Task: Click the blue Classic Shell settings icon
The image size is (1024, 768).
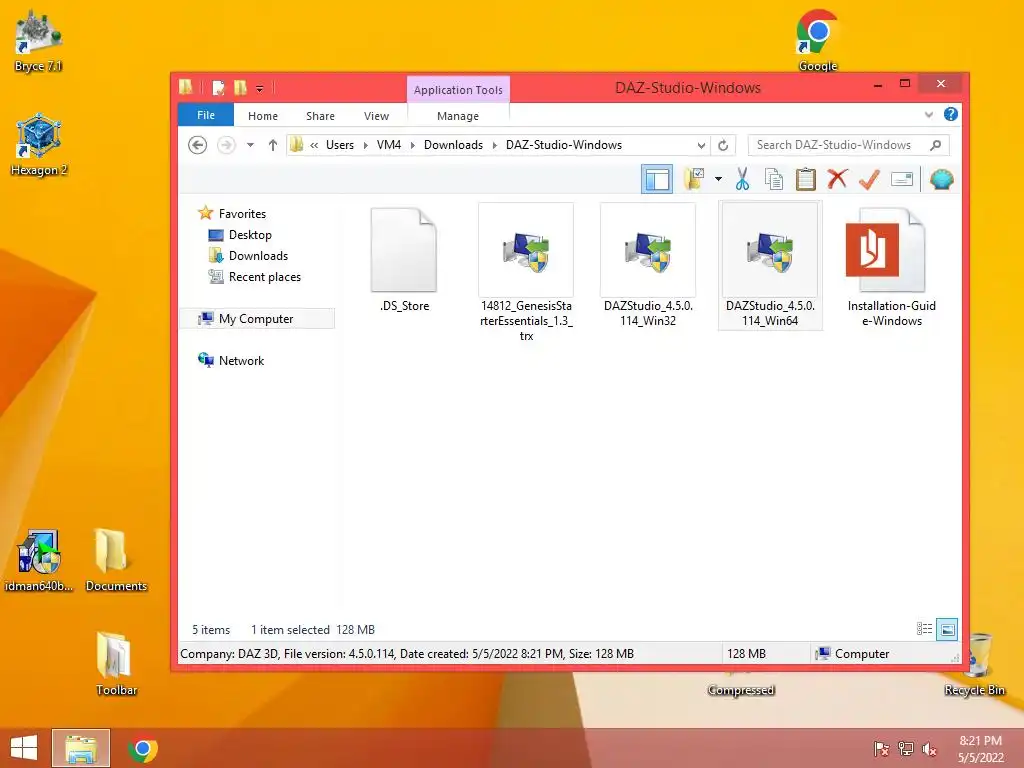Action: [941, 179]
